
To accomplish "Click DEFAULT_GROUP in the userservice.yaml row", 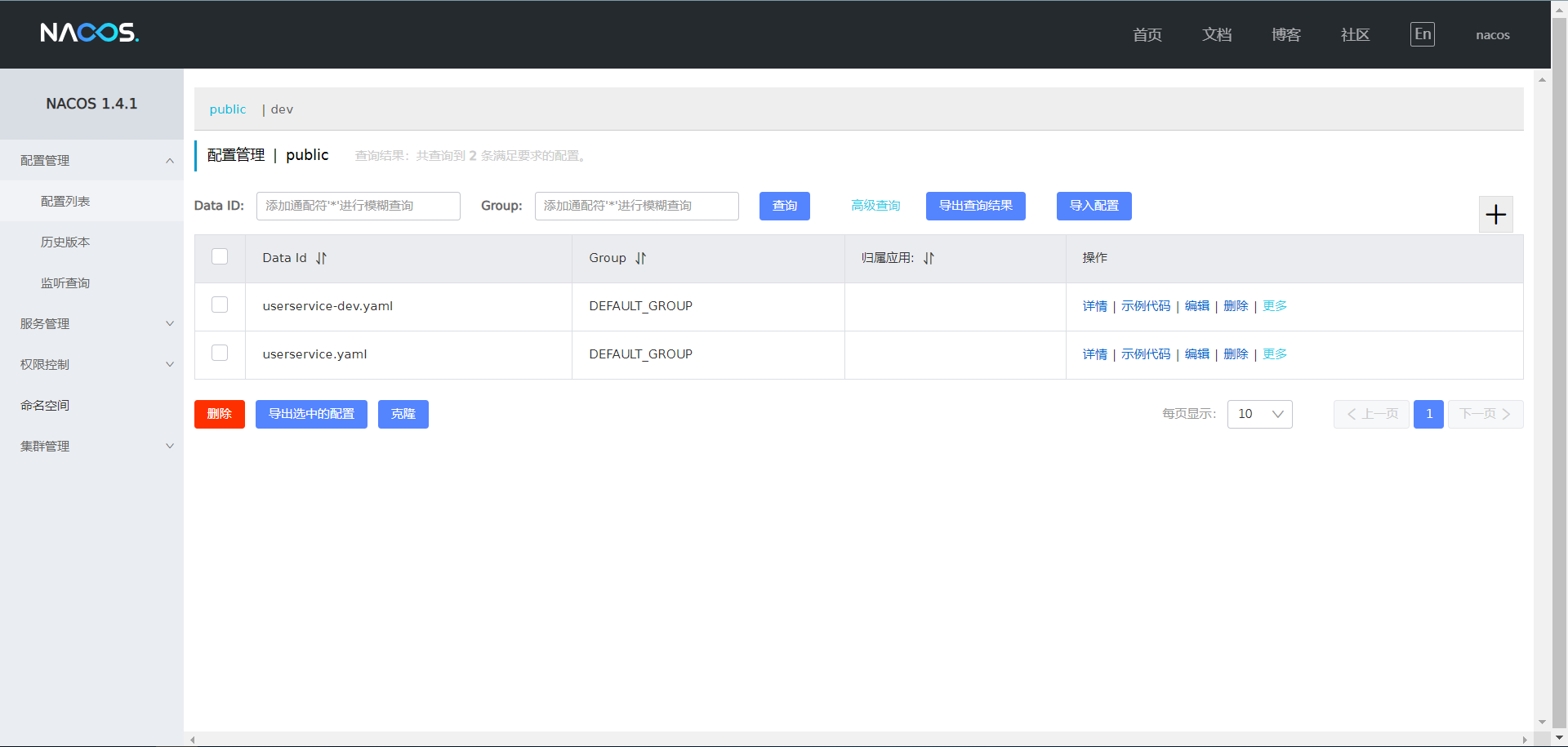I will [640, 354].
